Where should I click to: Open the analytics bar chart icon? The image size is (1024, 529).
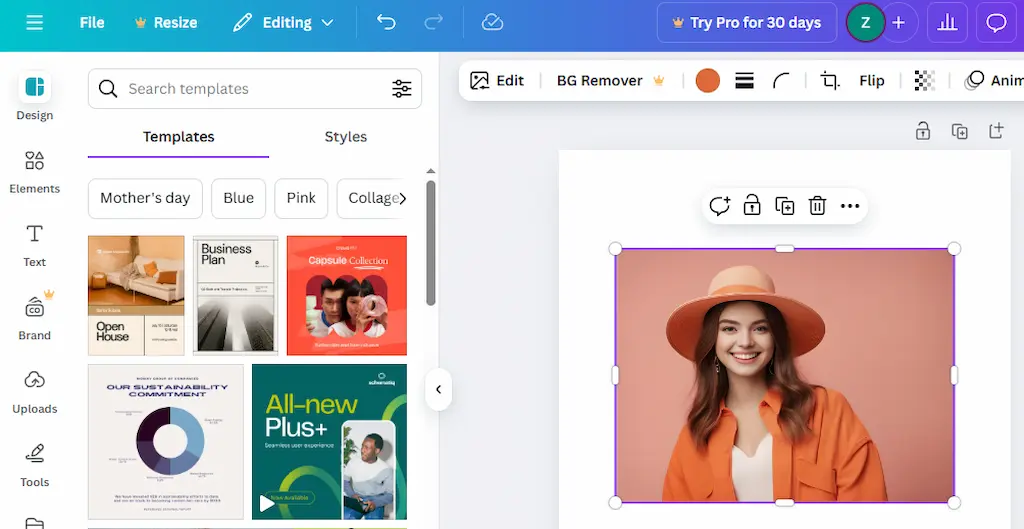(947, 23)
